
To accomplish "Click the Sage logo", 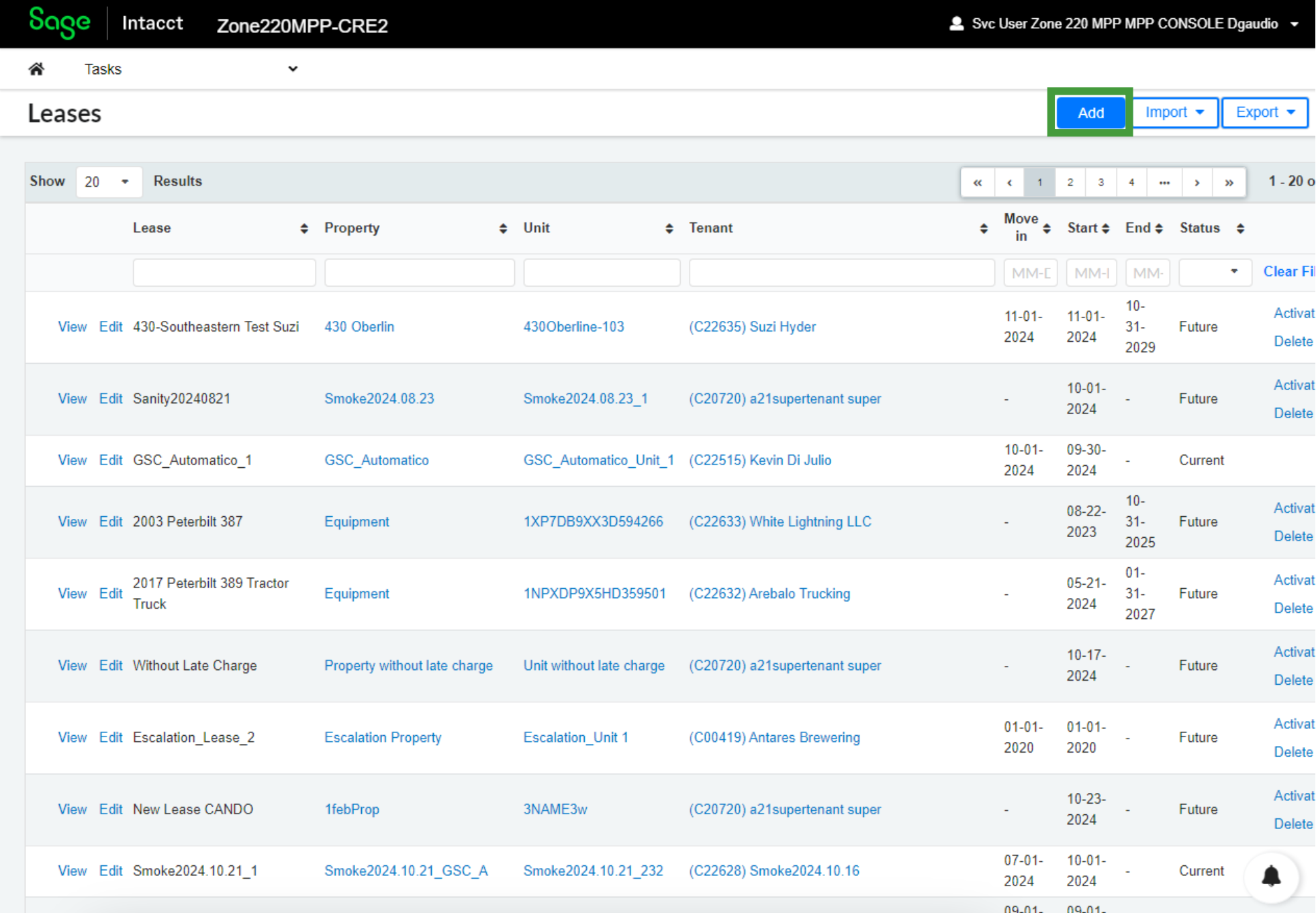I will [60, 23].
